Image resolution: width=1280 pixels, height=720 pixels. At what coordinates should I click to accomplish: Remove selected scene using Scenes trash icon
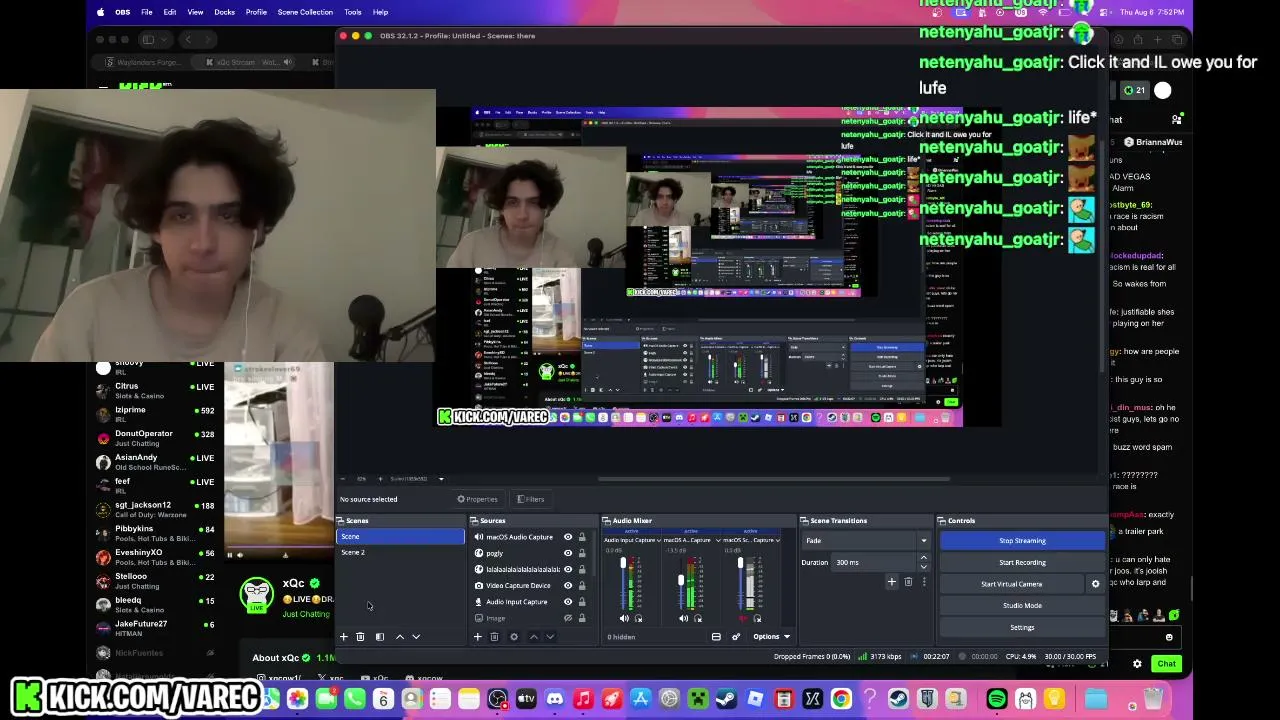[360, 637]
